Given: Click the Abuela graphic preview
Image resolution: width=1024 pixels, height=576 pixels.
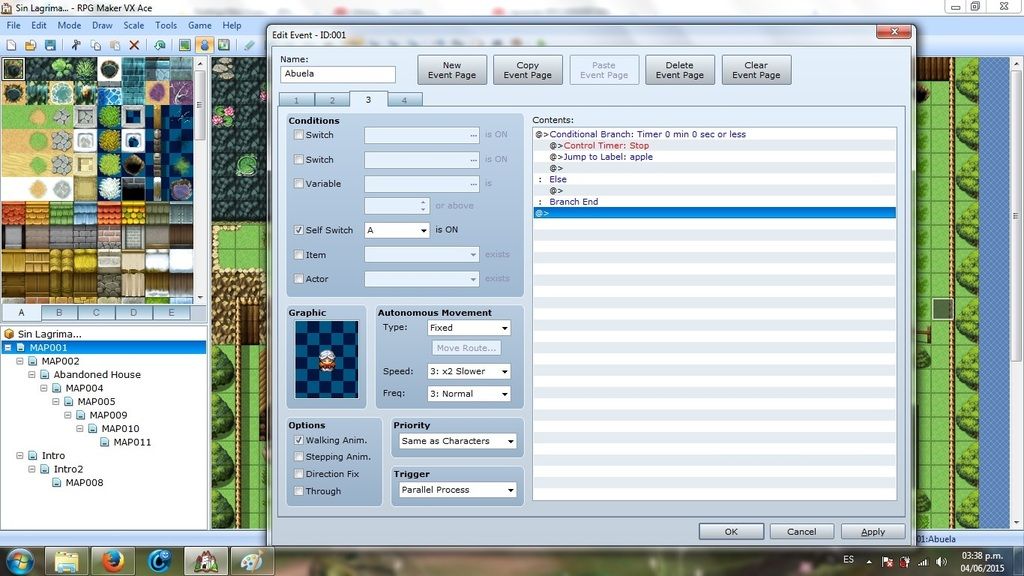Looking at the screenshot, I should [327, 359].
